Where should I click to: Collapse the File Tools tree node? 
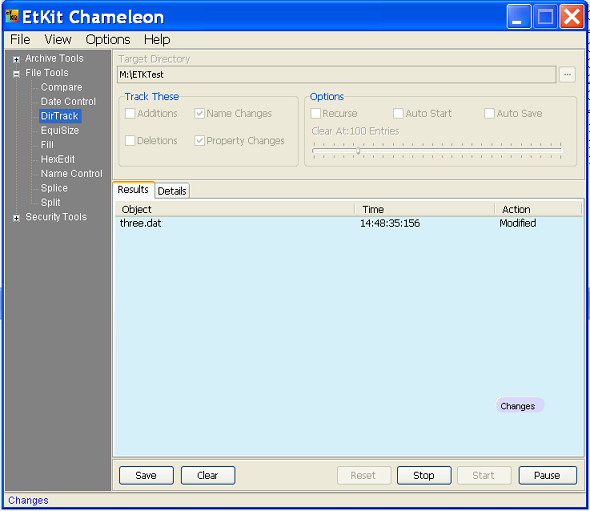(16, 74)
